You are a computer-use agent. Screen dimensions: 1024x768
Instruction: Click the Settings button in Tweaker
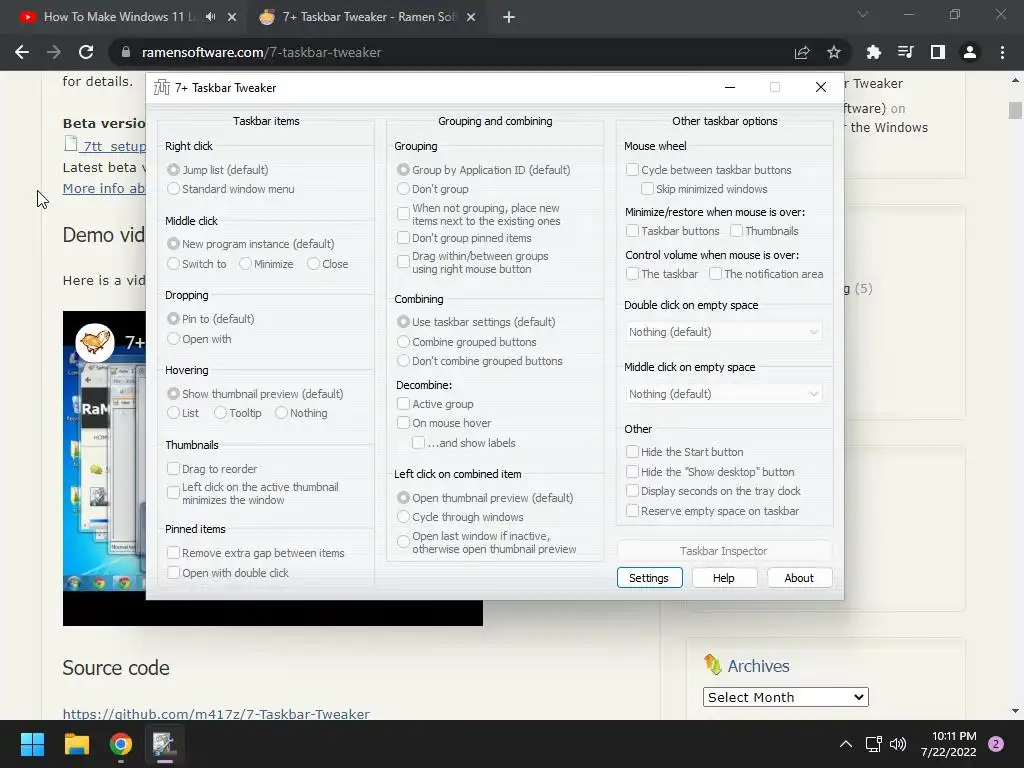click(649, 578)
